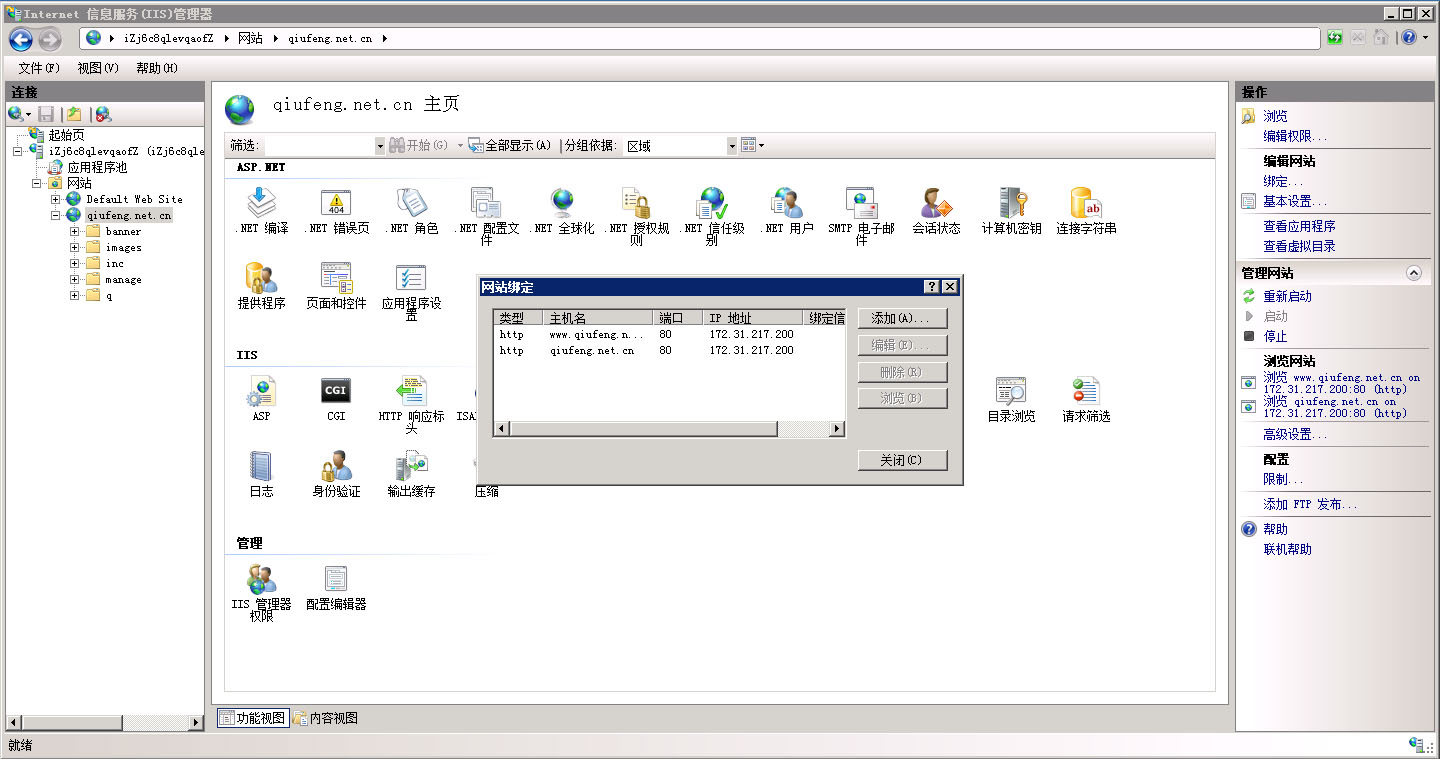The image size is (1440, 759).
Task: Select the qiufeng.net.cn binding row
Action: (x=670, y=351)
